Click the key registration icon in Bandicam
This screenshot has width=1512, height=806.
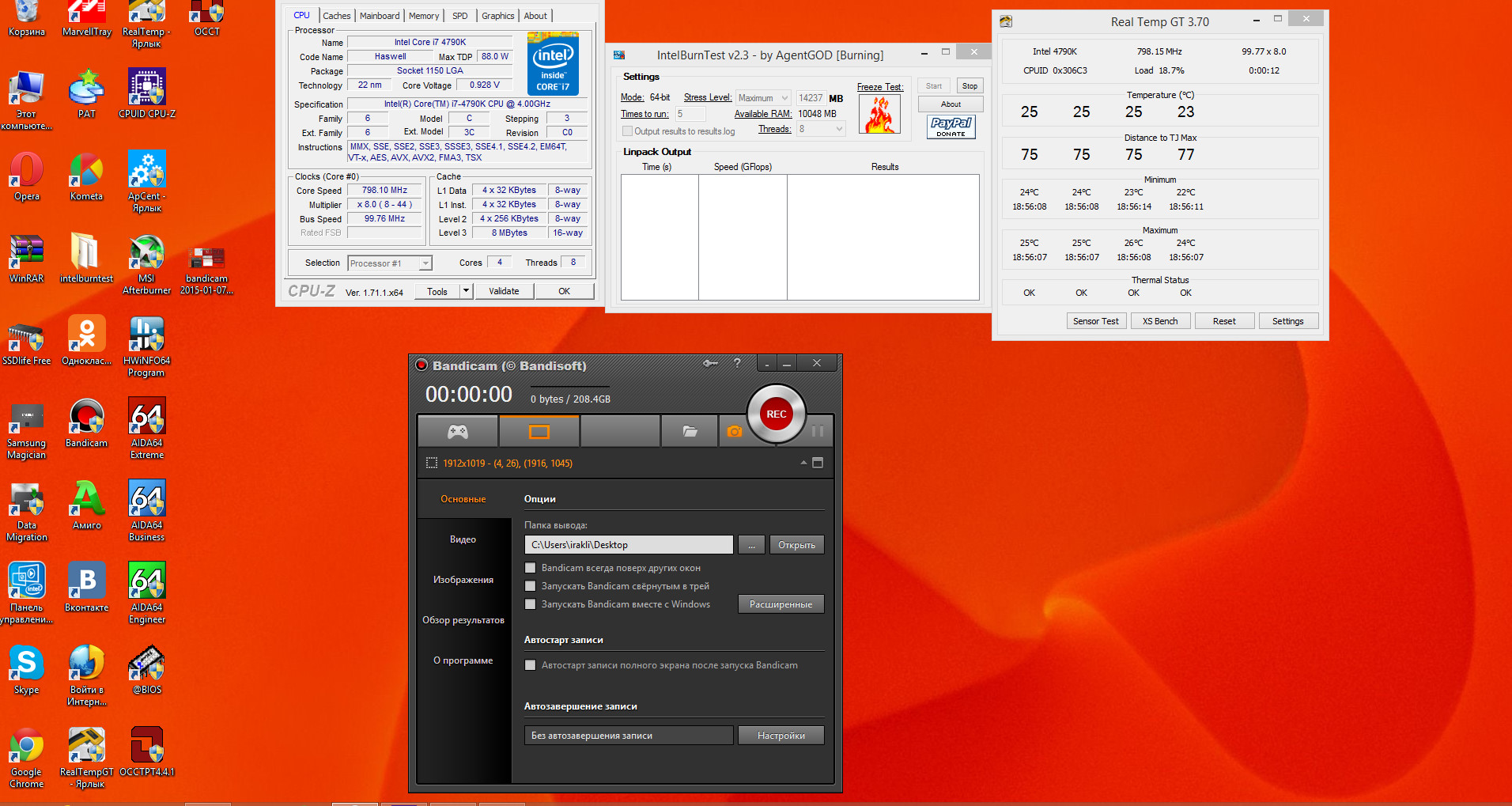710,363
